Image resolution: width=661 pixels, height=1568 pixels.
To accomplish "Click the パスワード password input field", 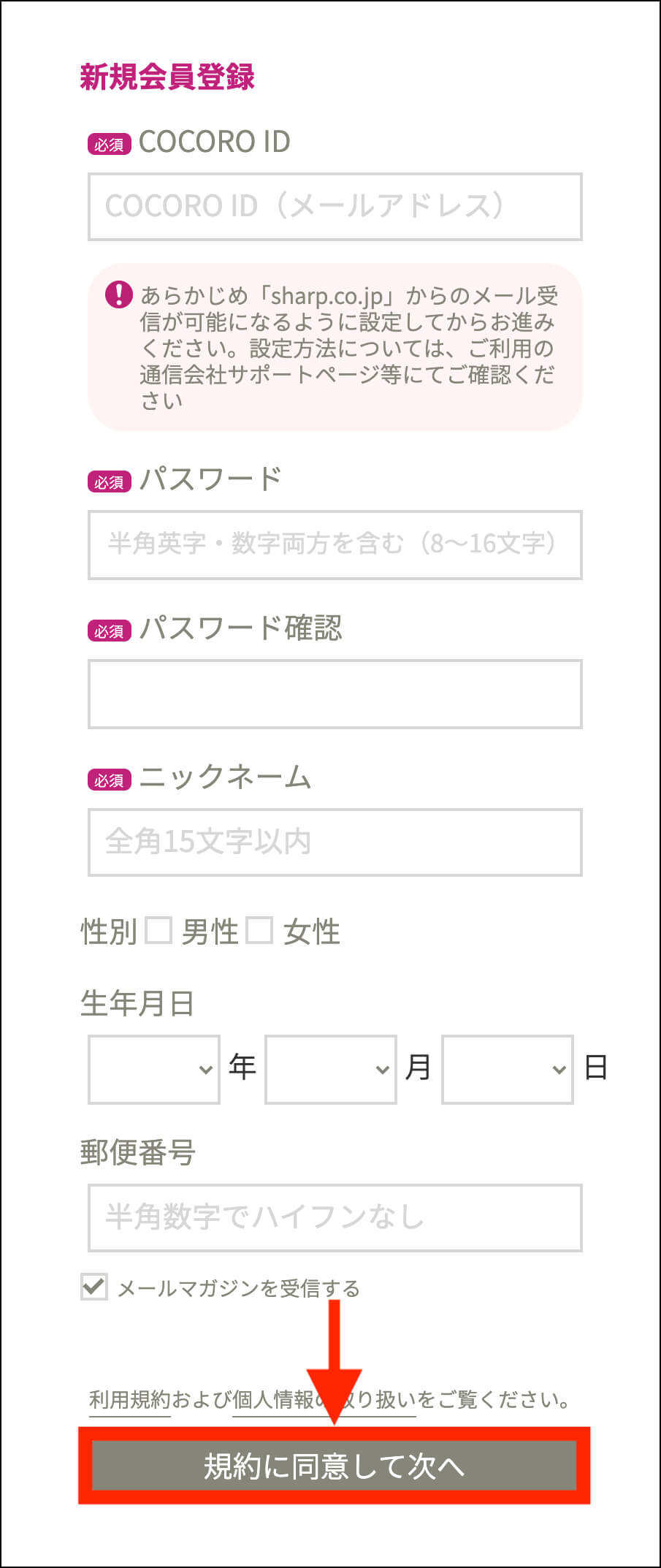I will pos(335,545).
